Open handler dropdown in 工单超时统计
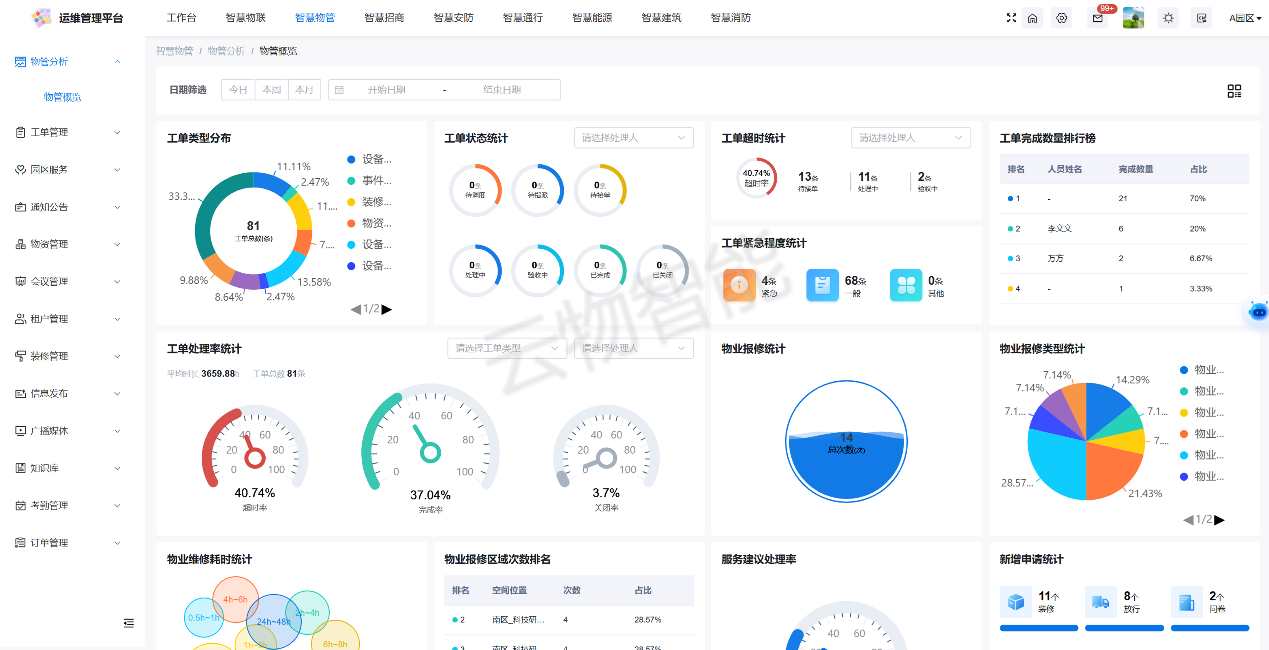Image resolution: width=1269 pixels, height=650 pixels. click(911, 138)
